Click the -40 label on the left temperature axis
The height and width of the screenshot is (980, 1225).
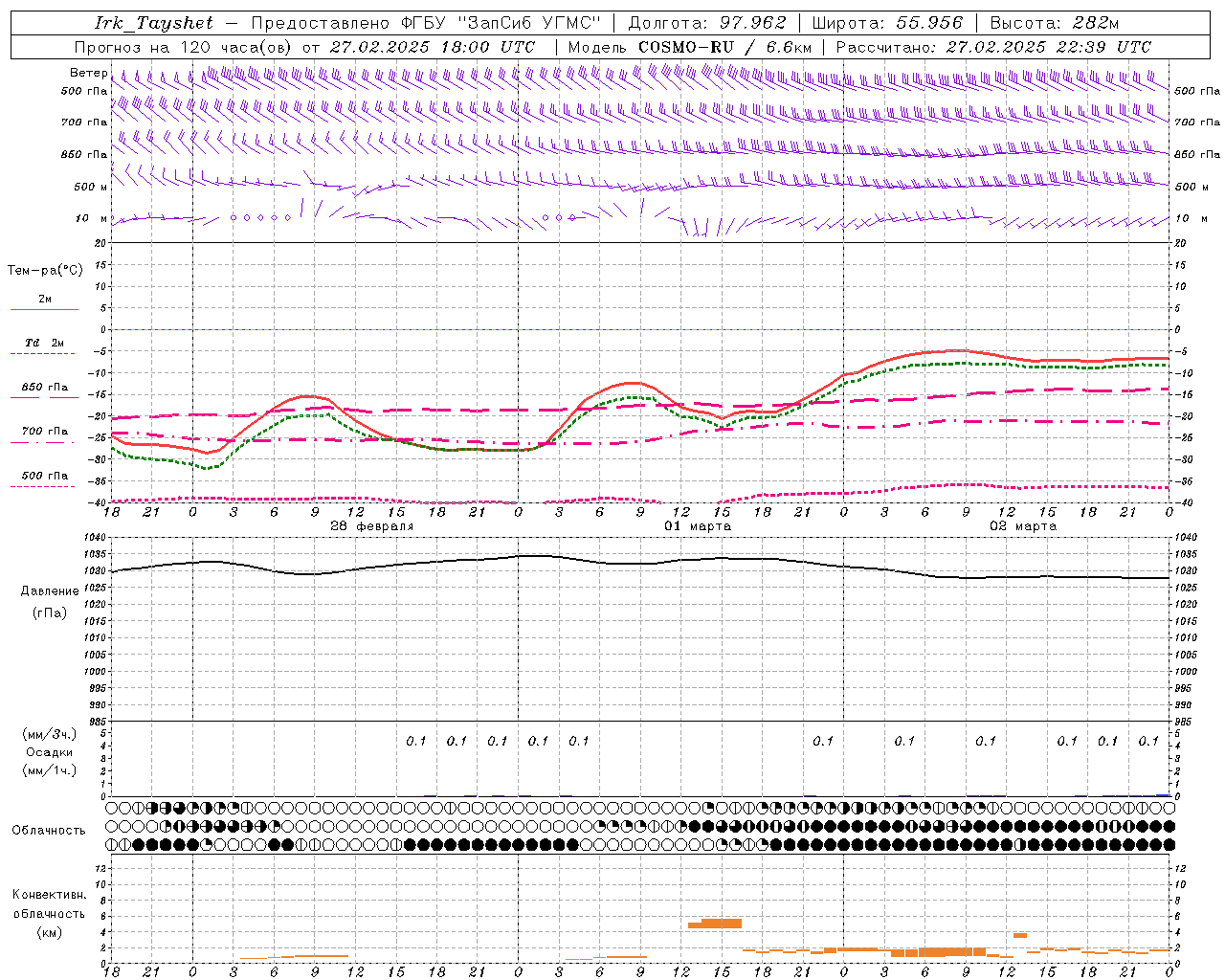click(99, 503)
